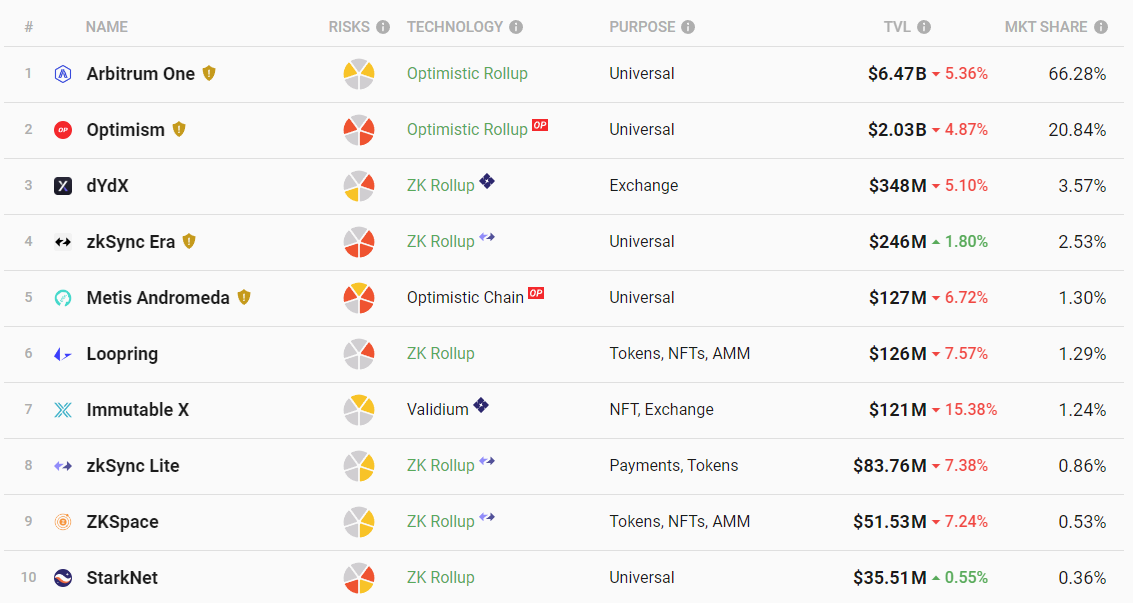Click the OP stack badge next to Optimistic Chain
The width and height of the screenshot is (1133, 603).
click(537, 294)
